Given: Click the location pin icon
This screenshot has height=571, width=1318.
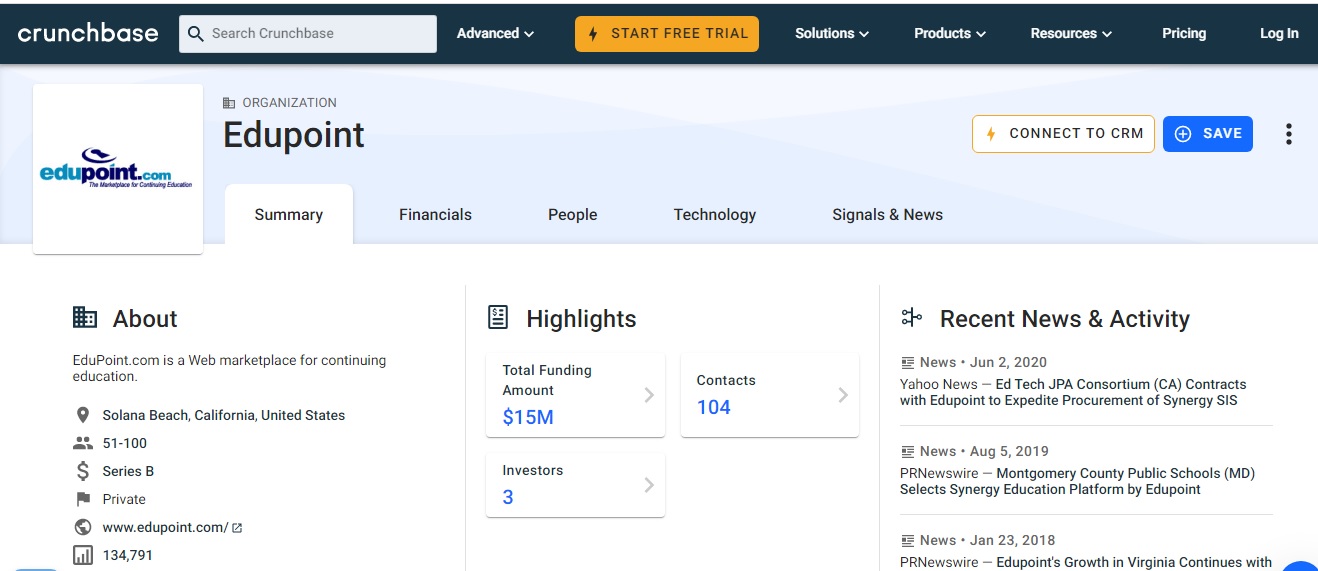Looking at the screenshot, I should point(83,415).
